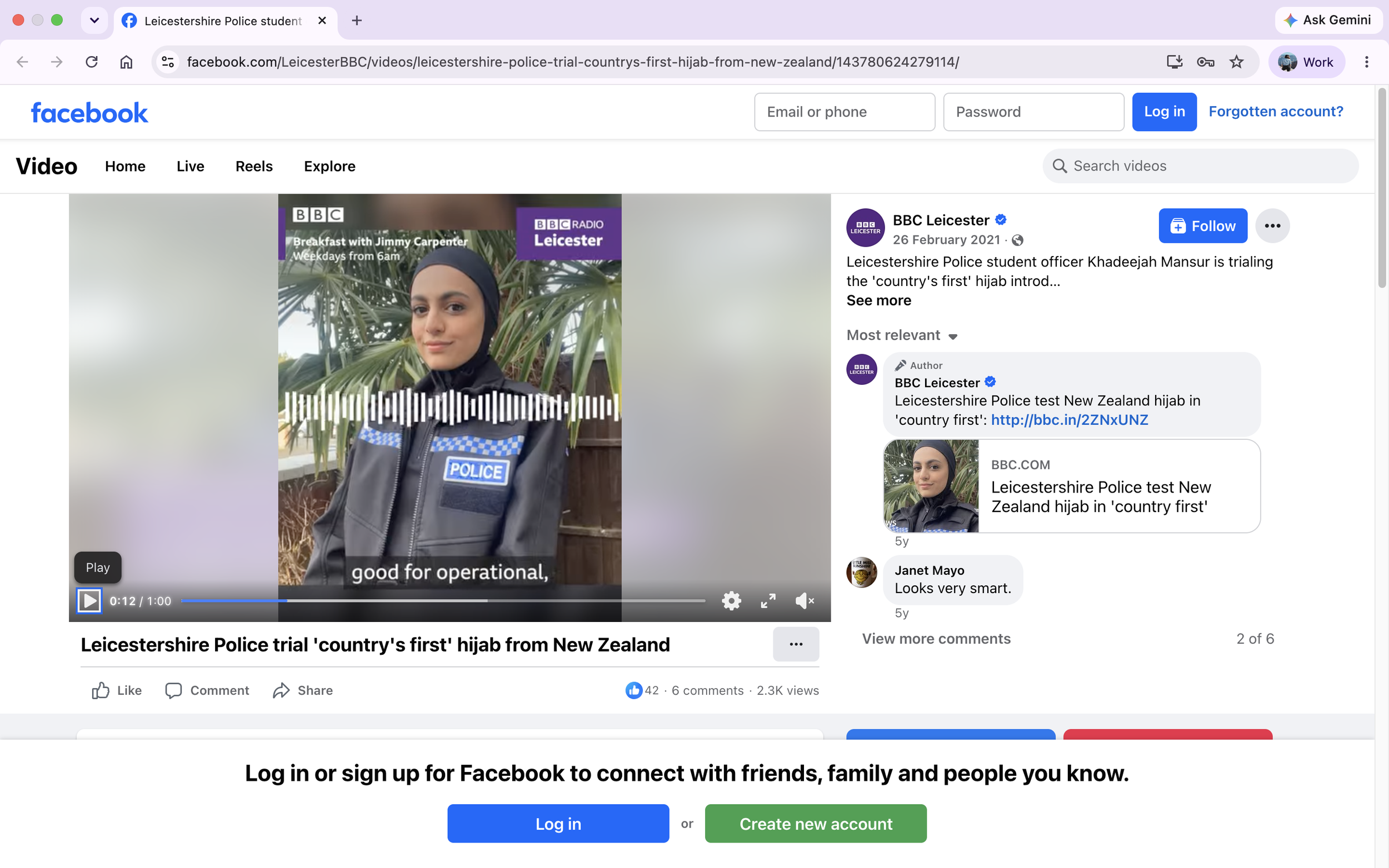Open the http://bbc.in/2ZNxUNZ link
The image size is (1389, 868).
[x=1069, y=420]
